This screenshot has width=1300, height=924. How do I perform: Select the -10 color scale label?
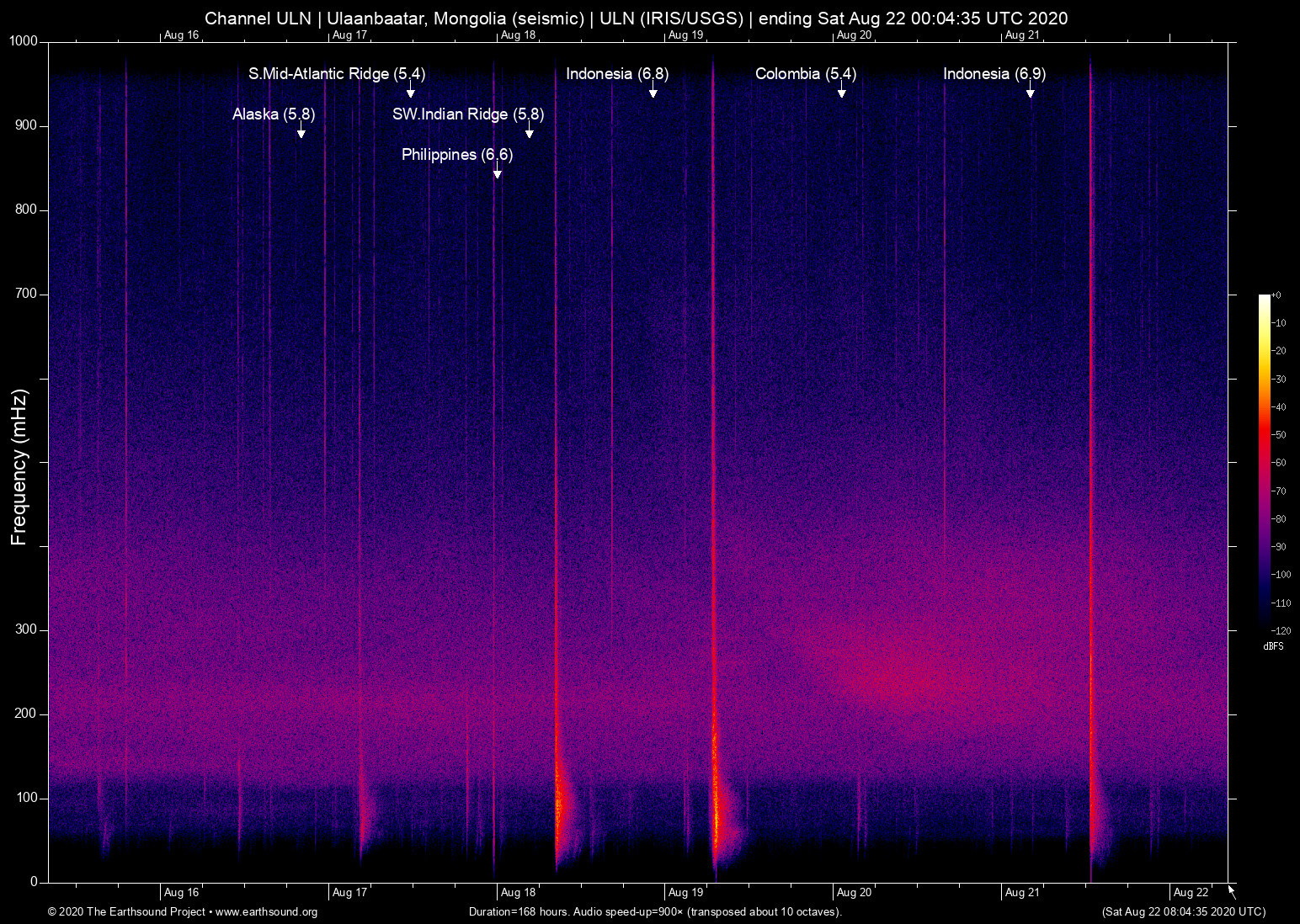[x=1279, y=323]
